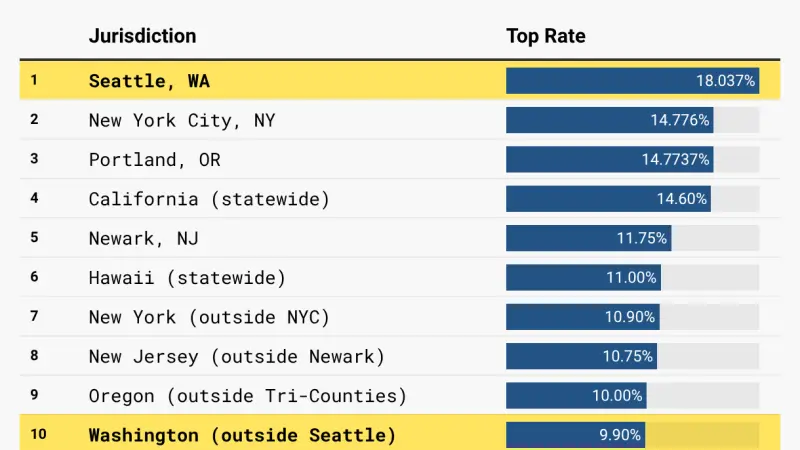The width and height of the screenshot is (800, 450).
Task: Select the 11.00% Hawaii bar
Action: click(583, 277)
